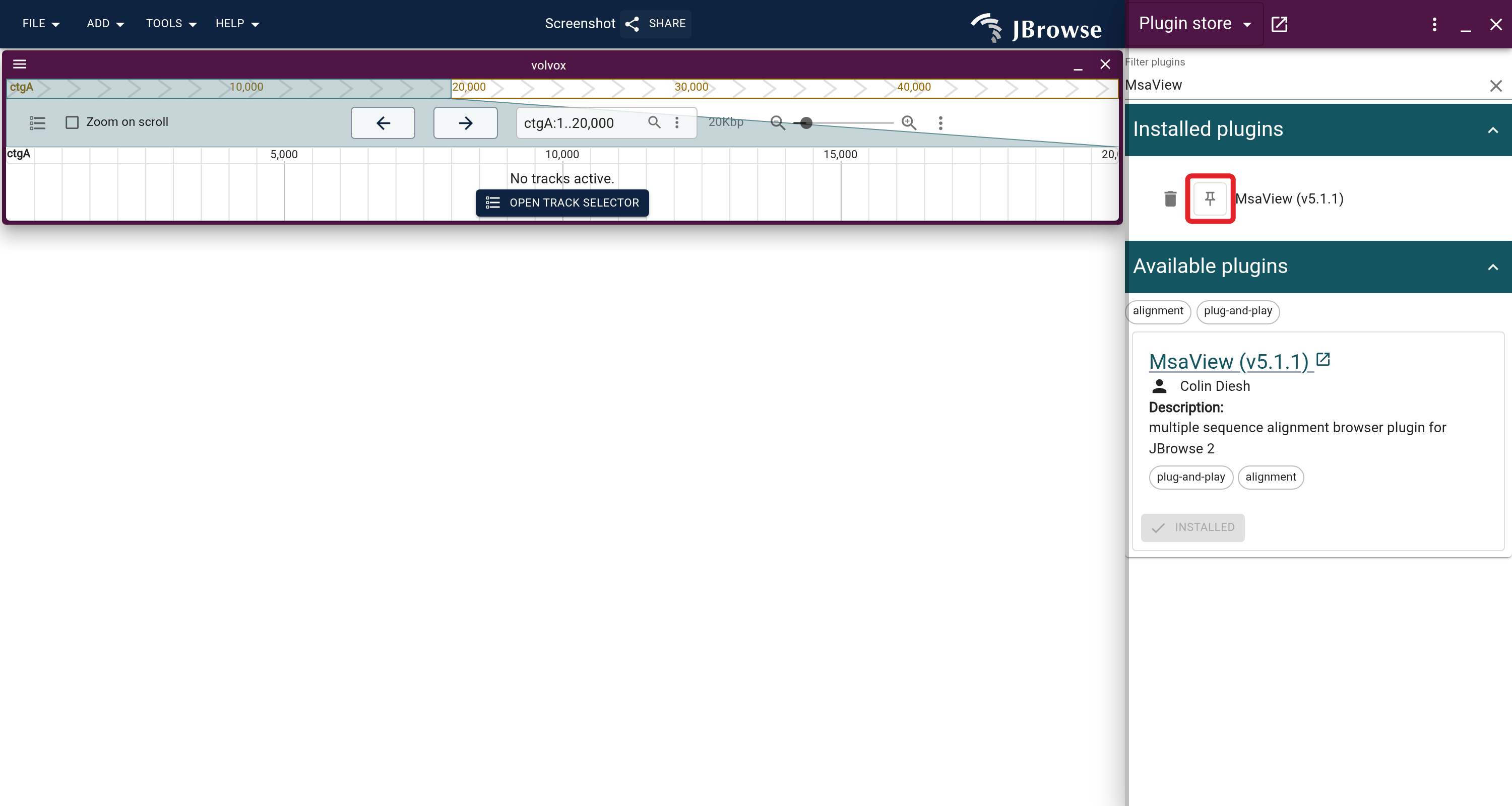Viewport: 1512px width, 806px height.
Task: Click the zoom level slider handle
Action: (x=806, y=123)
